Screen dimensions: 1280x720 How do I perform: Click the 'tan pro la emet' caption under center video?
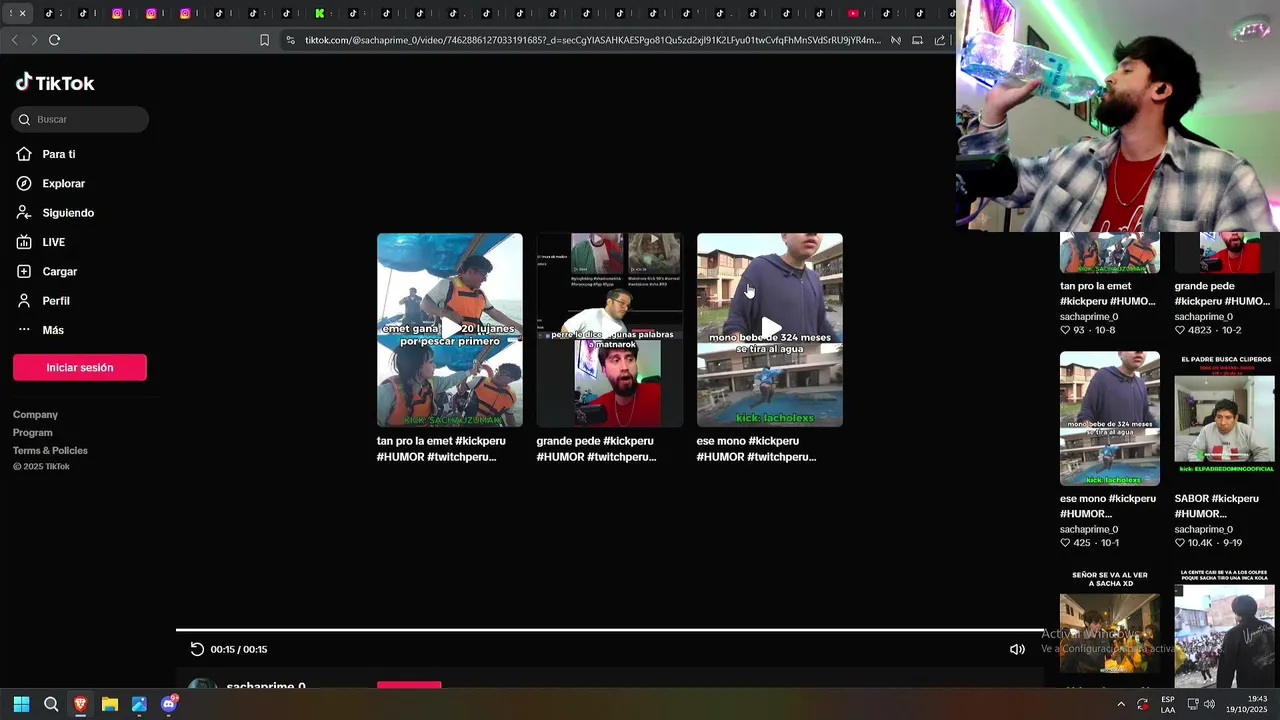pyautogui.click(x=441, y=449)
